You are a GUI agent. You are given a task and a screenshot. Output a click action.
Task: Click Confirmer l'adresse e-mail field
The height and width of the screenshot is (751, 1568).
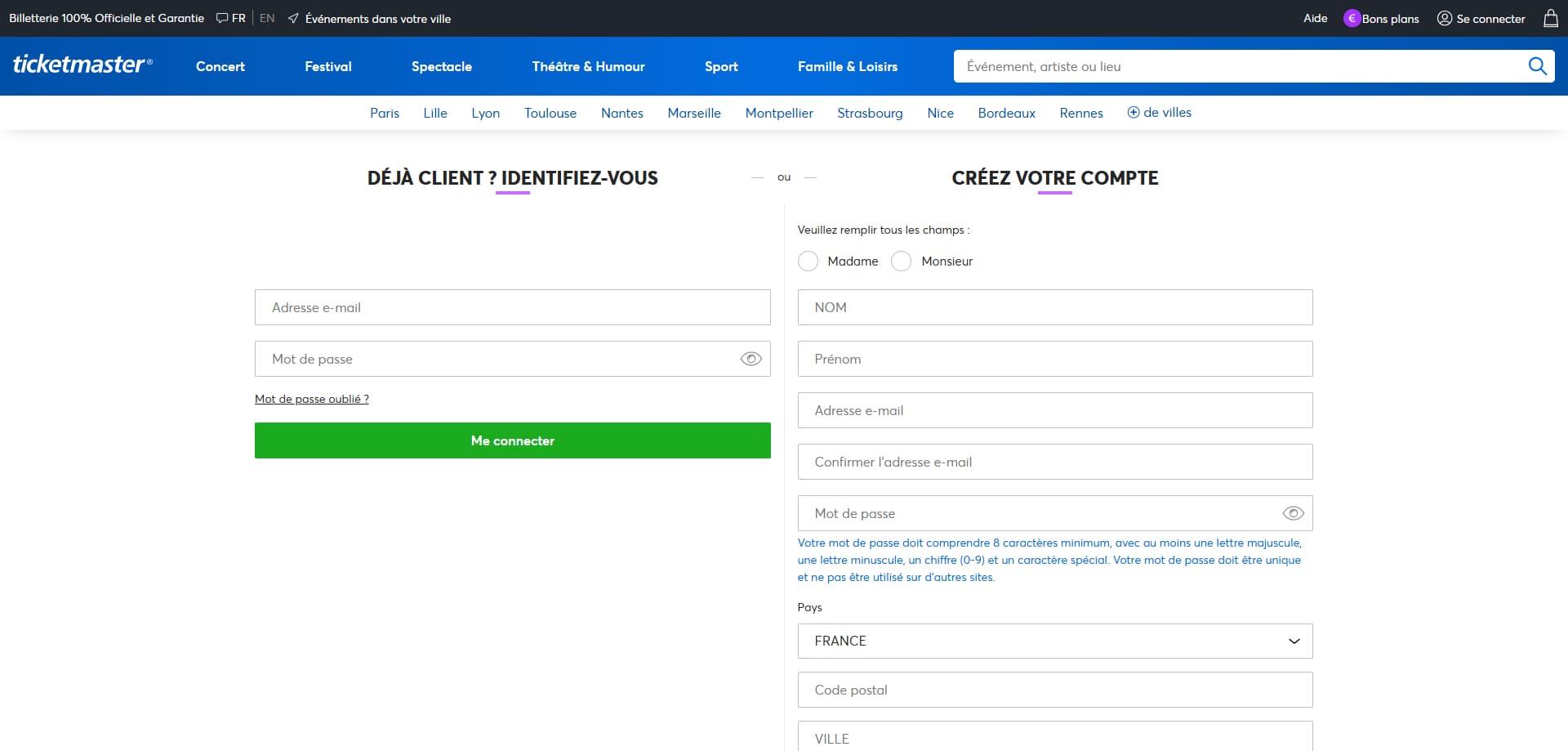1055,462
